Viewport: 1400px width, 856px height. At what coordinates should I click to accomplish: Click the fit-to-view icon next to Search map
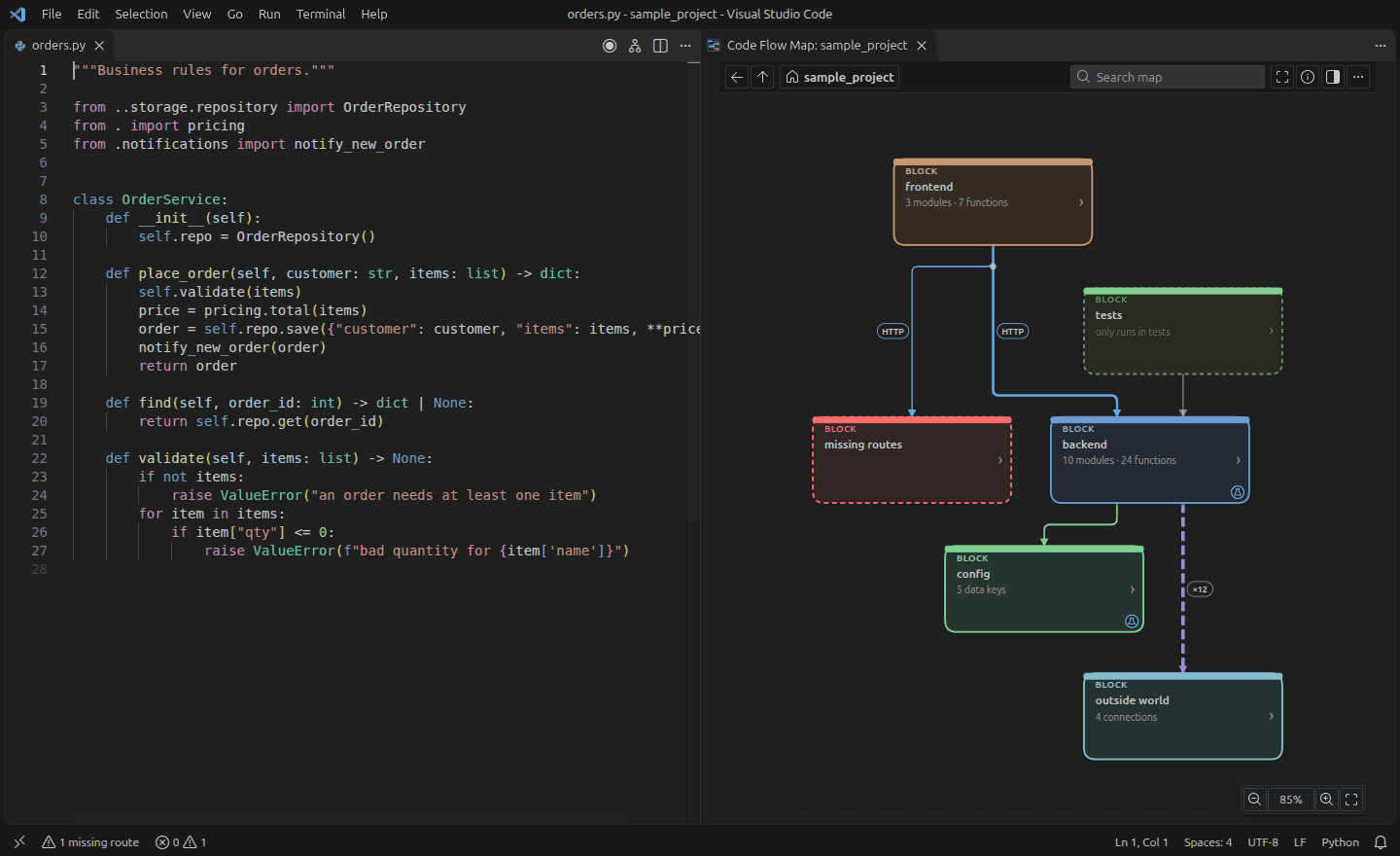pos(1282,77)
